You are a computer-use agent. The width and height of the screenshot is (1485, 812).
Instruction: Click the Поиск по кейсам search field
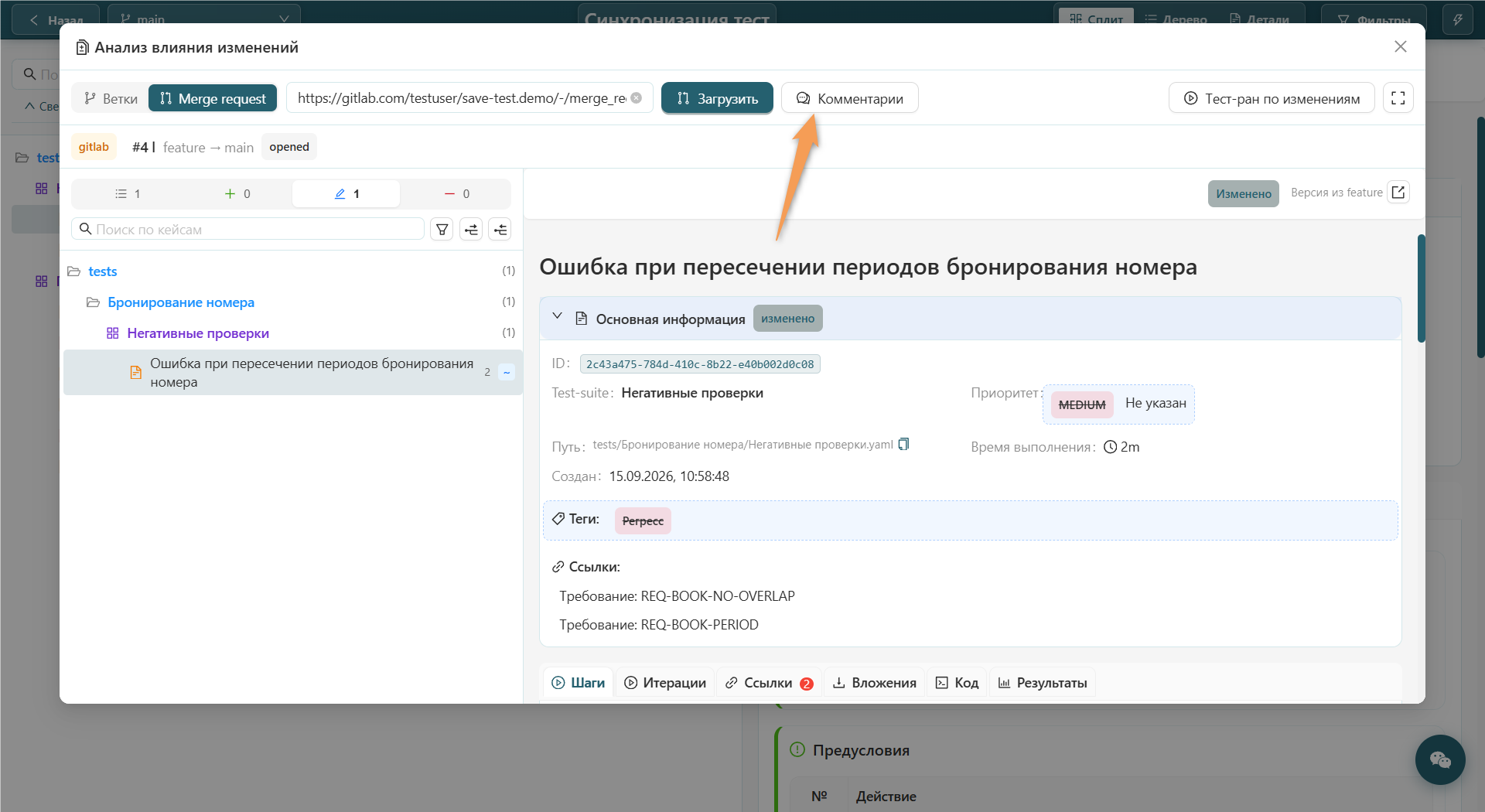[247, 229]
